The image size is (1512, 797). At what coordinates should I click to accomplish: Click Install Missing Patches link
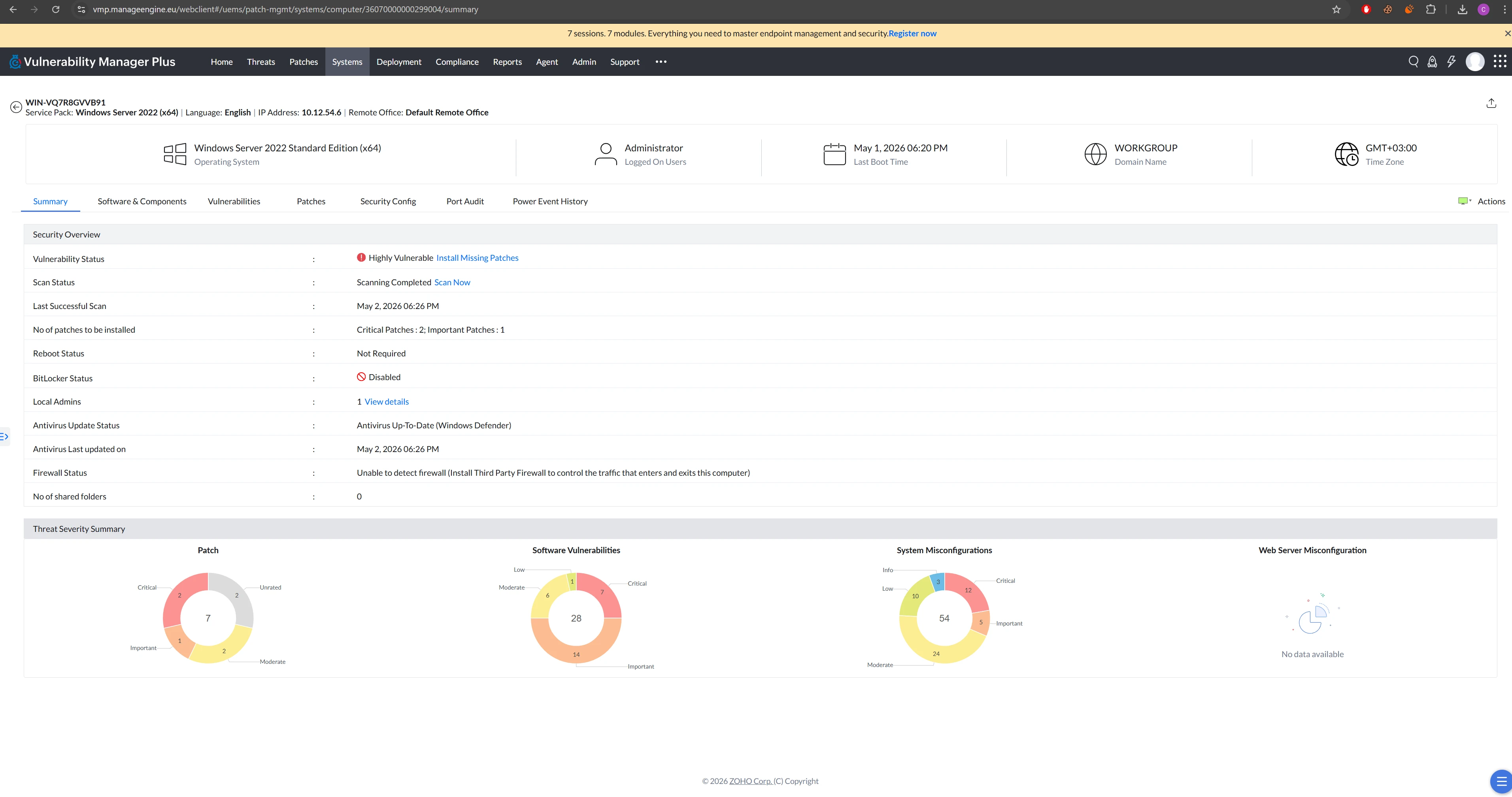click(477, 258)
